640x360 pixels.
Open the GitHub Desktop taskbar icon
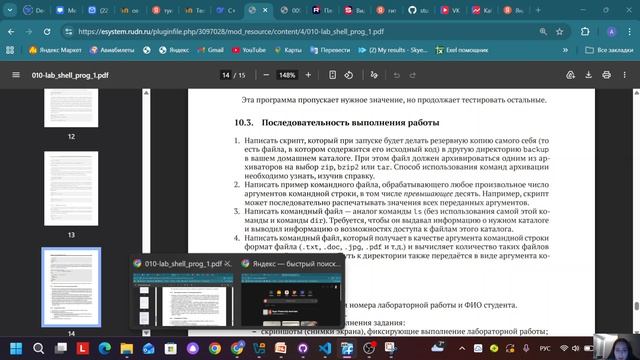(x=303, y=348)
